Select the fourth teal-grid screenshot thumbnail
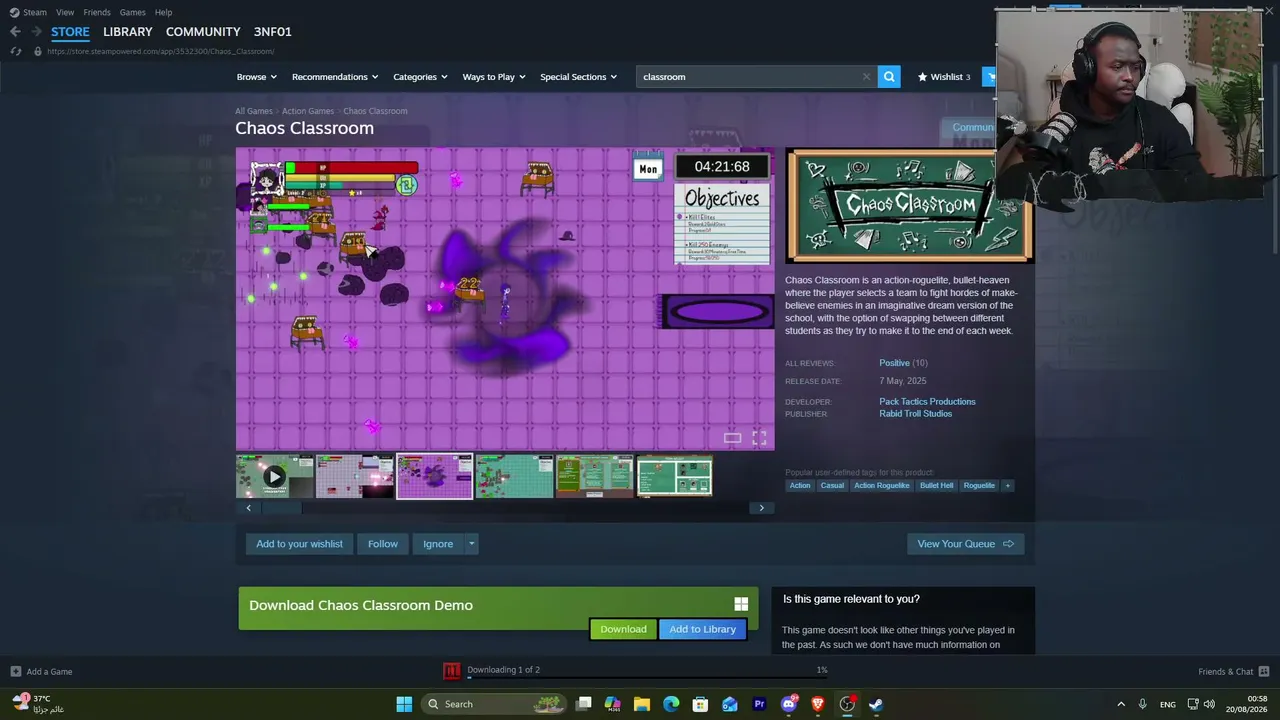 point(515,477)
